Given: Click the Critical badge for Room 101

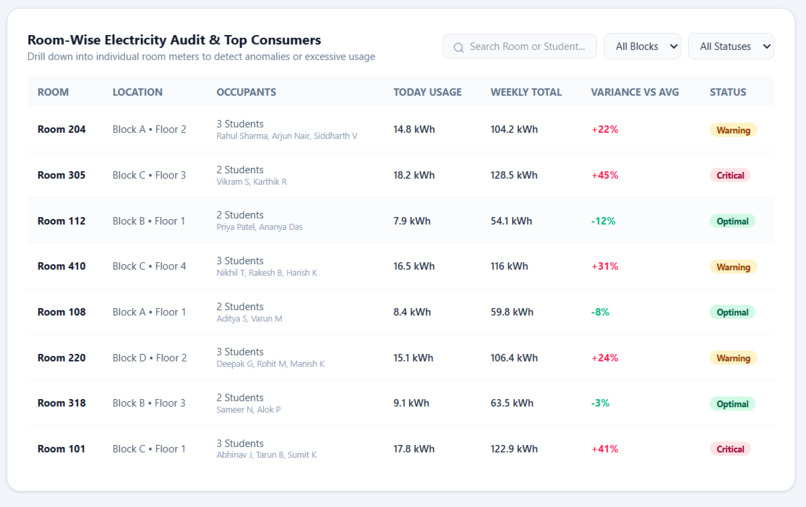Looking at the screenshot, I should click(x=730, y=449).
